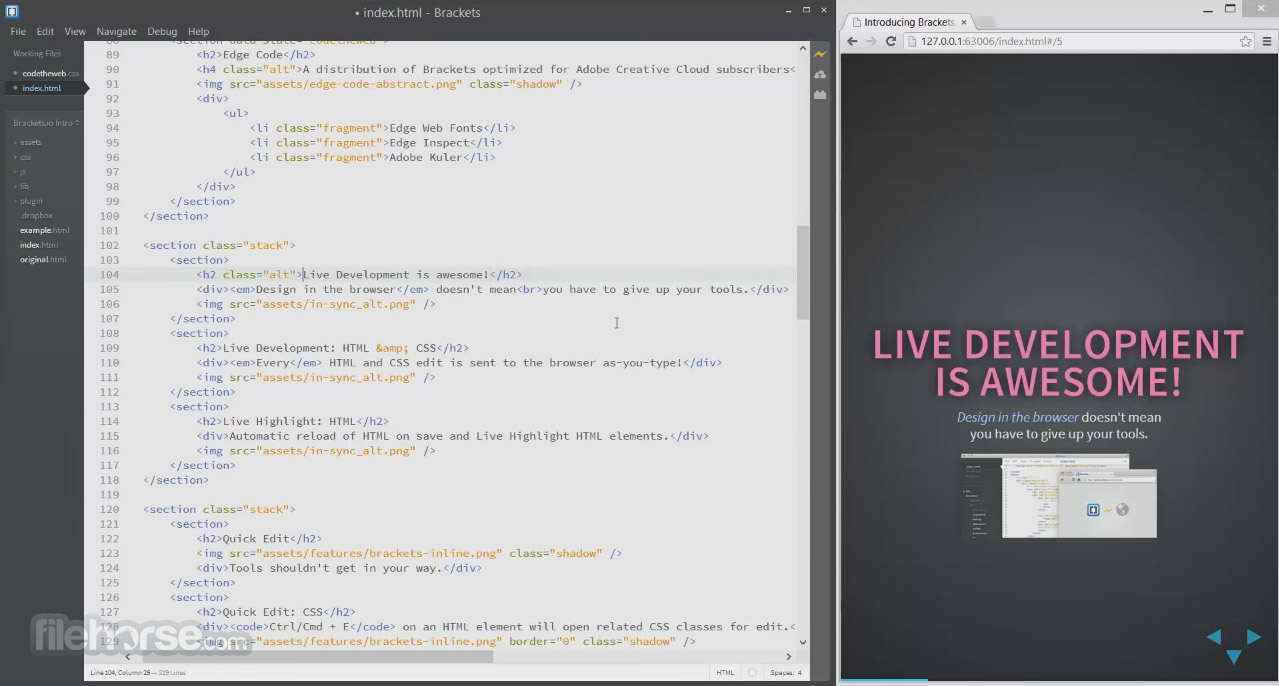
Task: Open the Help menu
Action: tap(199, 32)
